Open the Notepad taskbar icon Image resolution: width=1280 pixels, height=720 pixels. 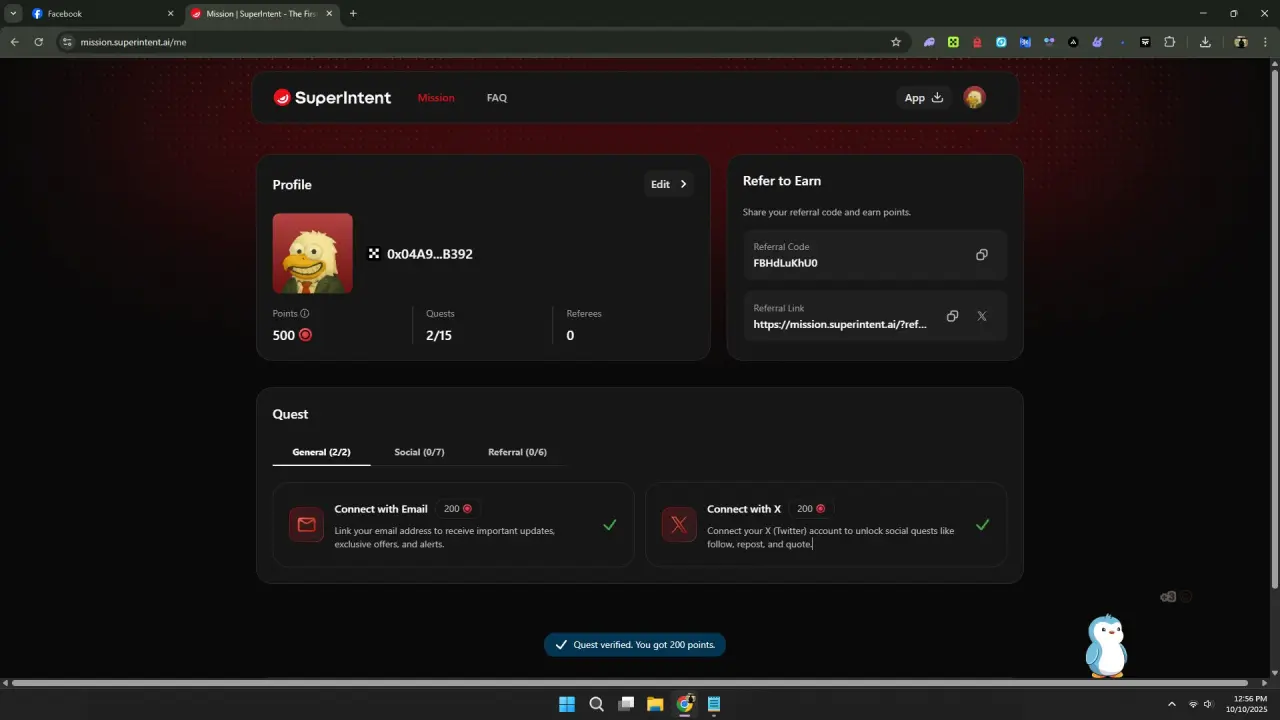point(714,704)
